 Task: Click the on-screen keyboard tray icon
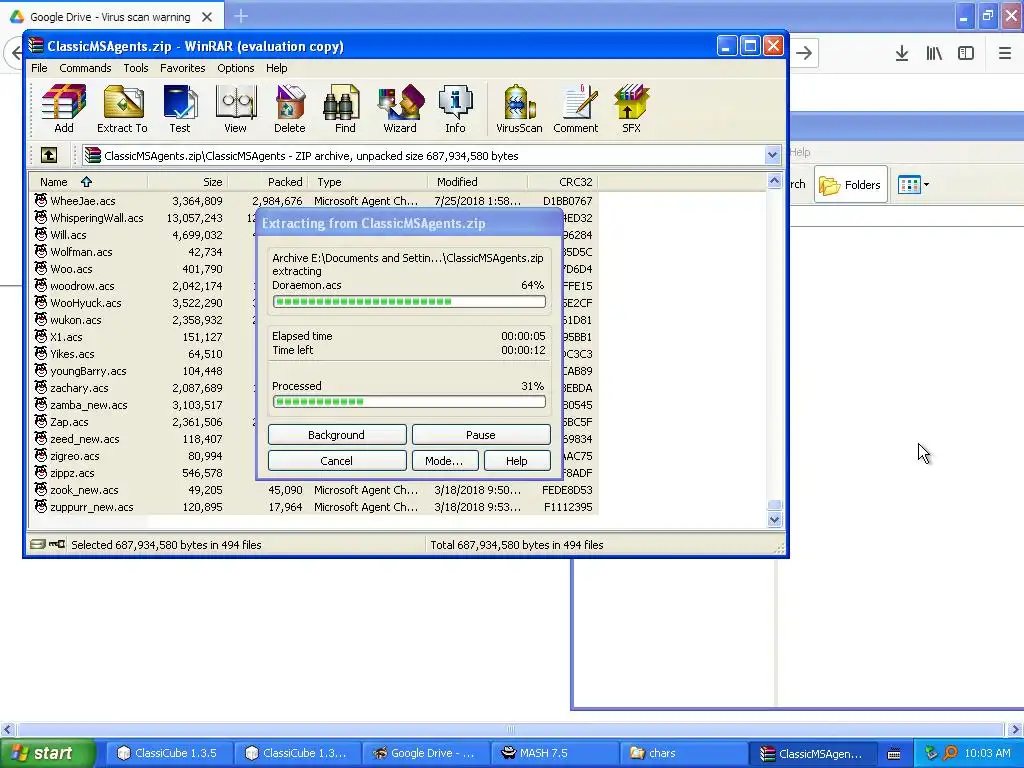[894, 754]
